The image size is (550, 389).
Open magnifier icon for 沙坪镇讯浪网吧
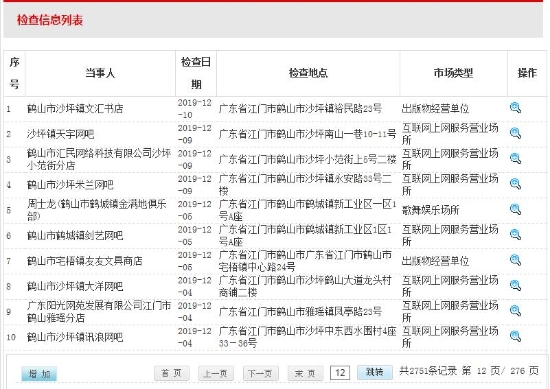pyautogui.click(x=515, y=336)
